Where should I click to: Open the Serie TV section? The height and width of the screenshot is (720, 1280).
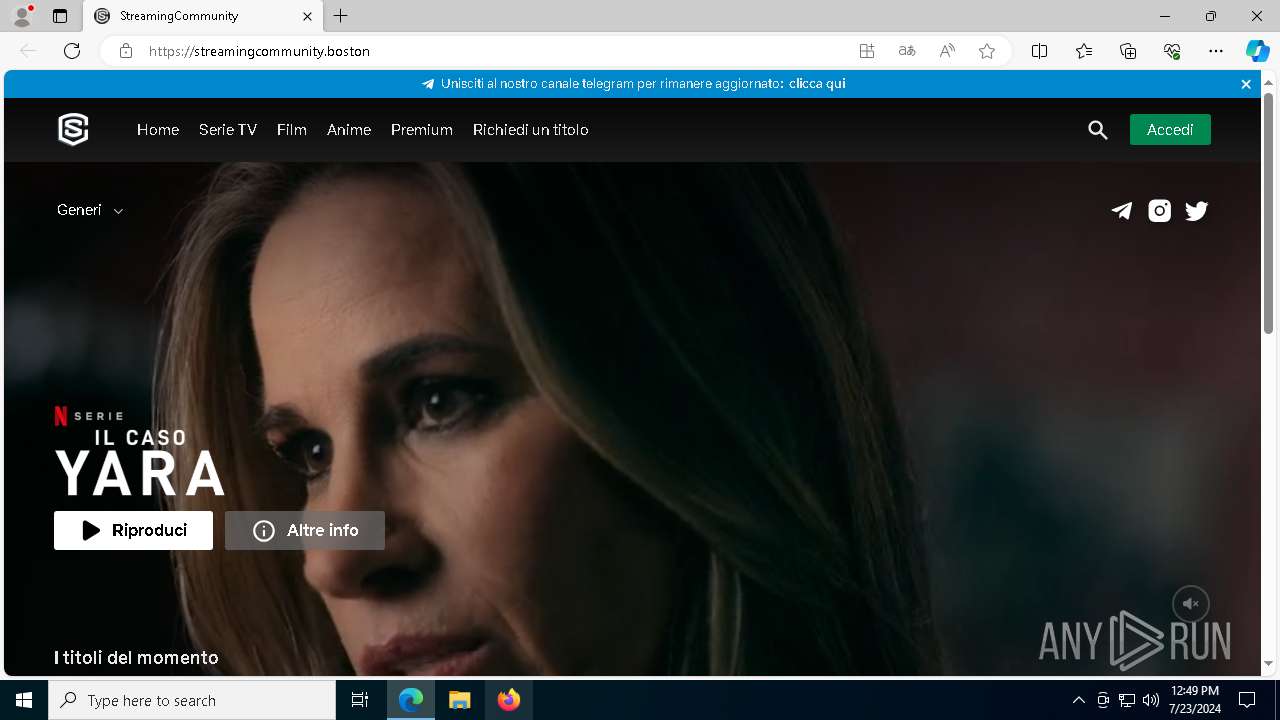point(228,130)
